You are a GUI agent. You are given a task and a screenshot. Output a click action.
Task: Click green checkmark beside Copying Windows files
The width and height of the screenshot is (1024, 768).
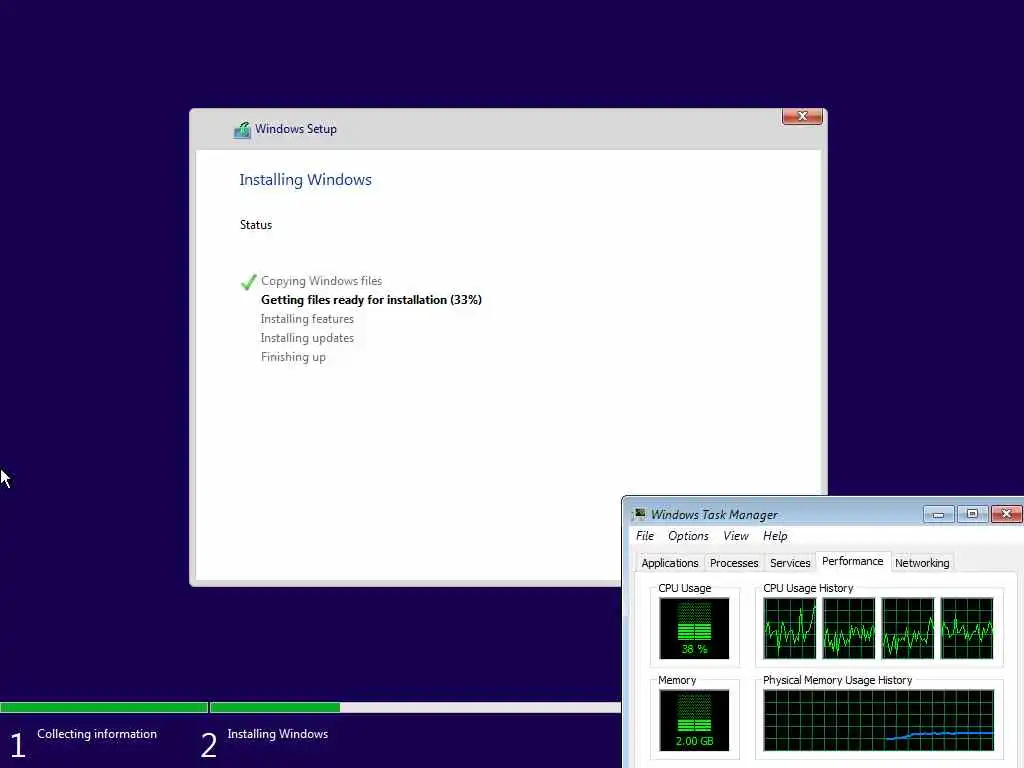point(248,281)
